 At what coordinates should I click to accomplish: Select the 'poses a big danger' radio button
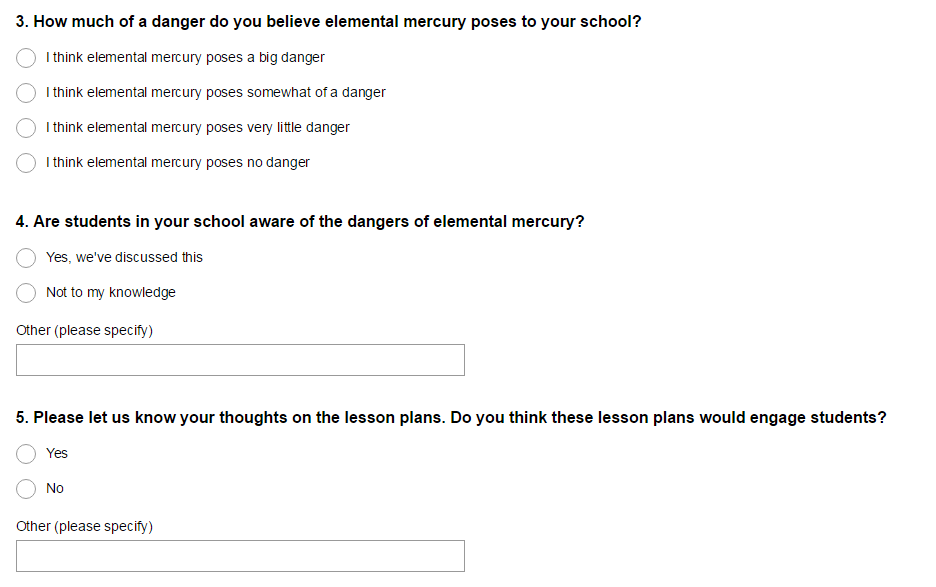(x=27, y=58)
